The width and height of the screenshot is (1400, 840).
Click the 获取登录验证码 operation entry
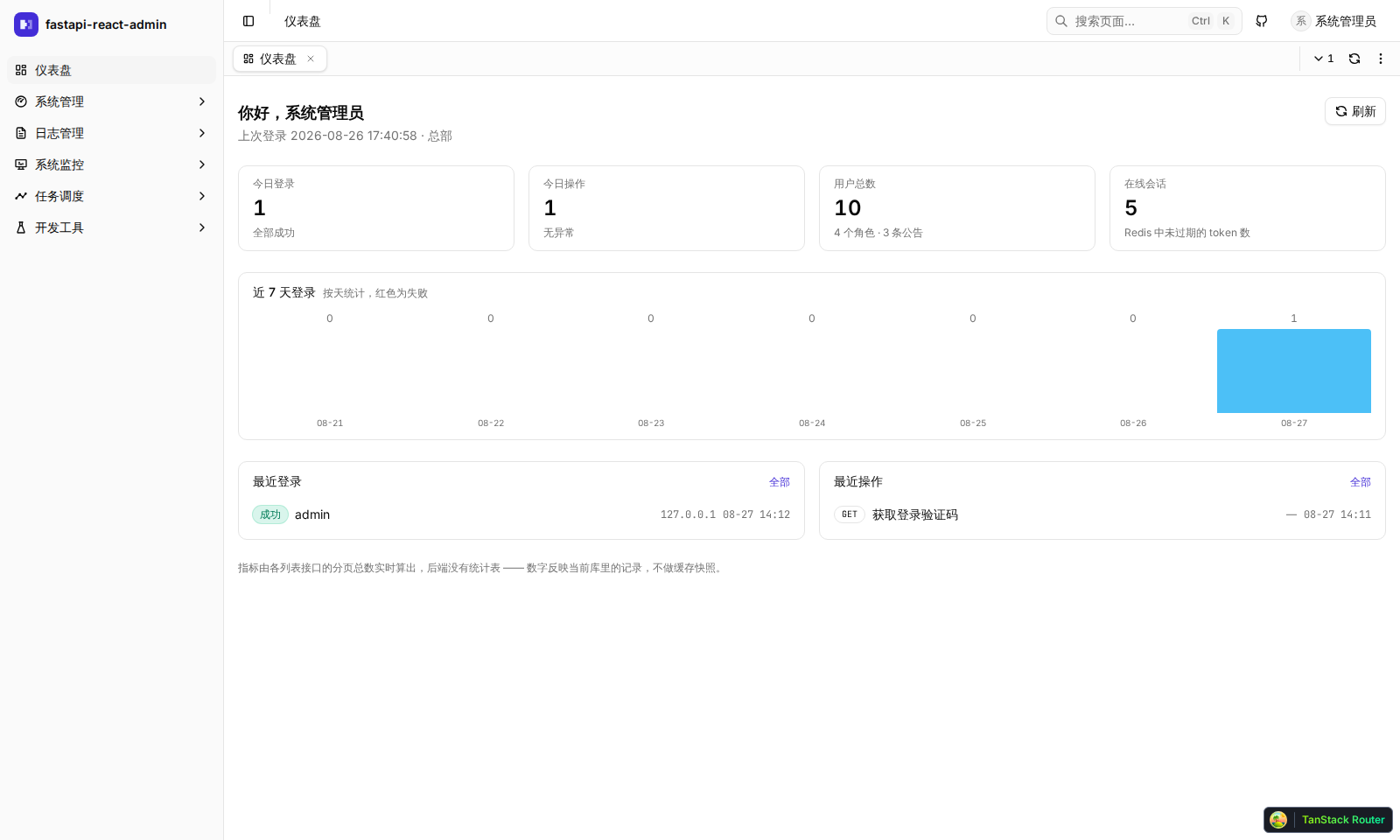(915, 514)
